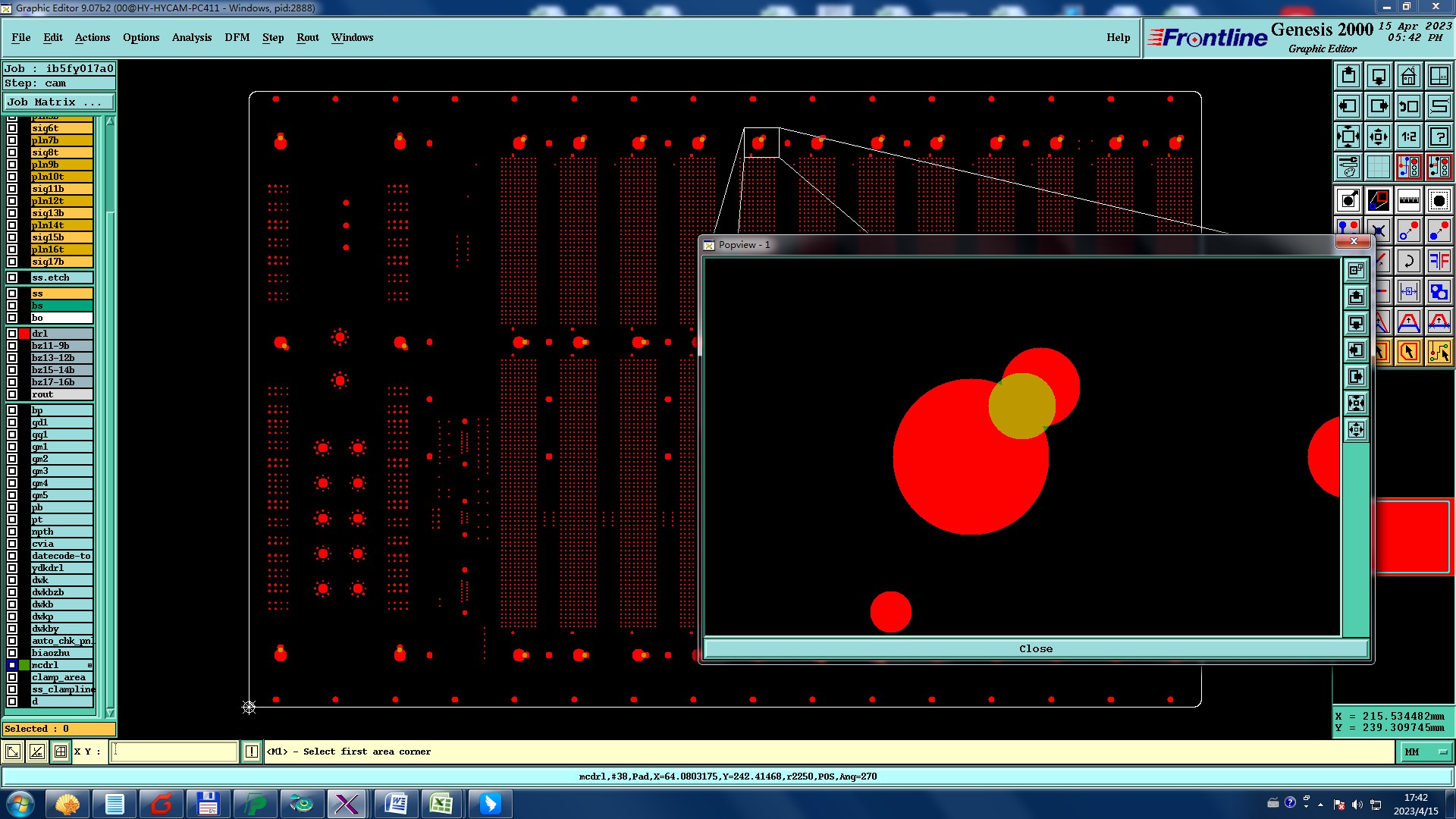
Task: Click the Close button in Popview
Action: click(1035, 649)
